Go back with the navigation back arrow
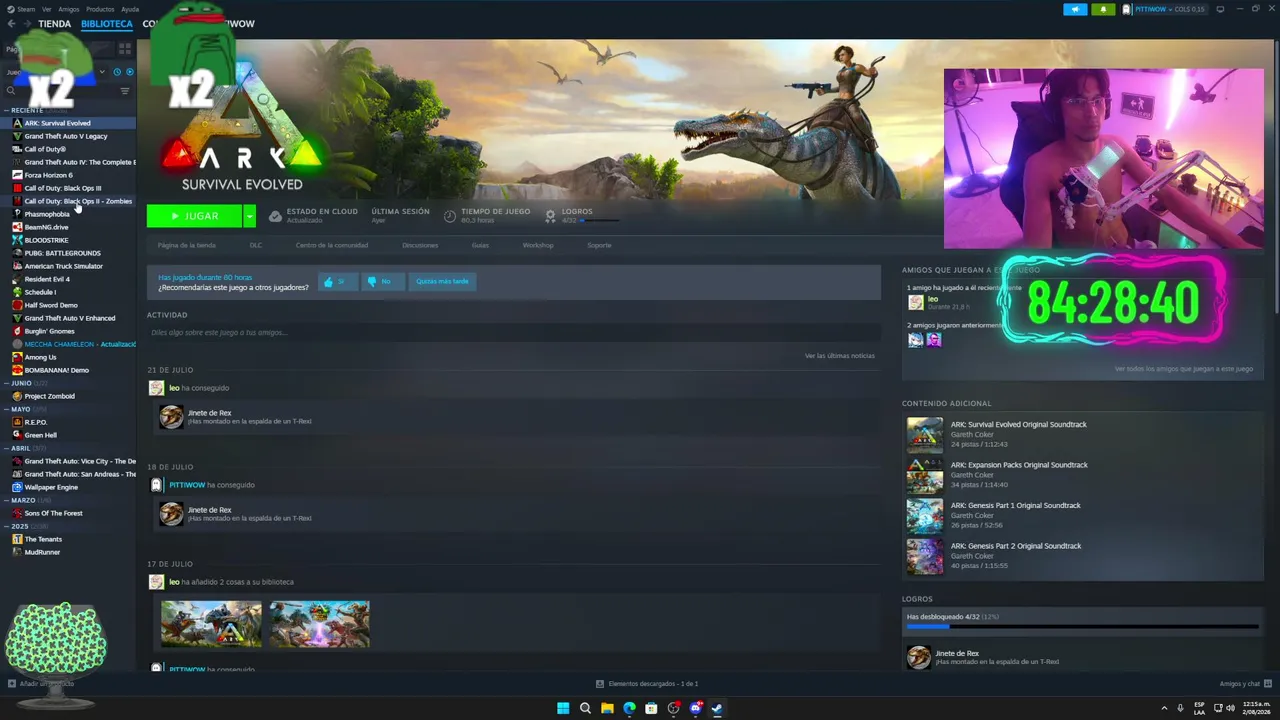1280x720 pixels. (x=12, y=23)
